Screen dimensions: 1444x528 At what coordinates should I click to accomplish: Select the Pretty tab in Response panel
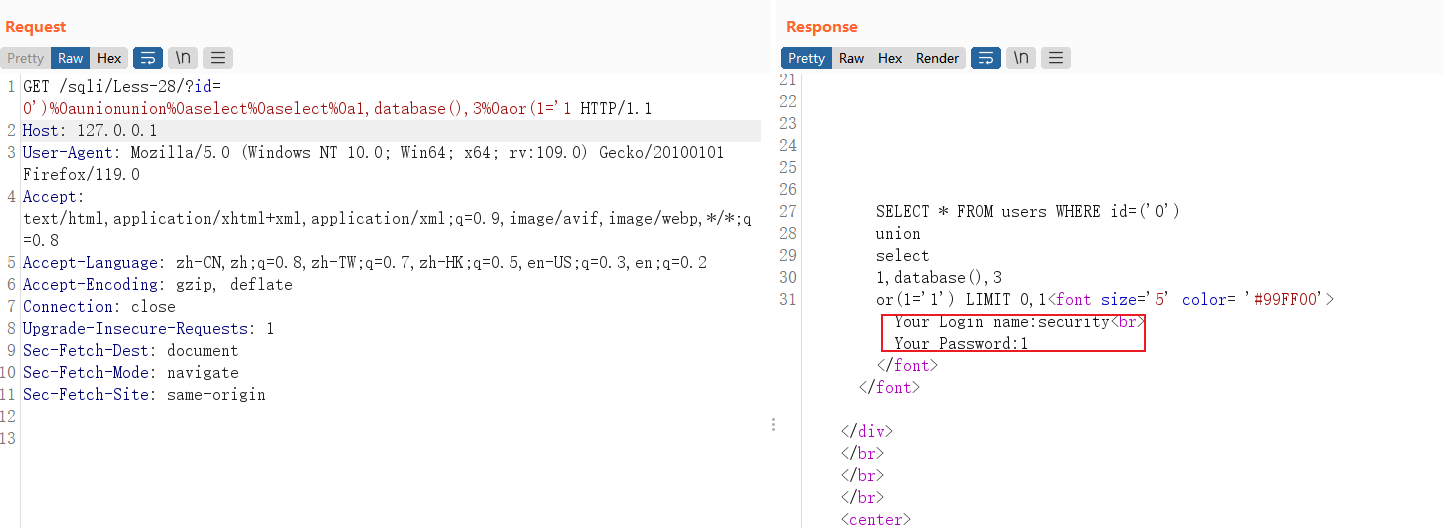[806, 58]
